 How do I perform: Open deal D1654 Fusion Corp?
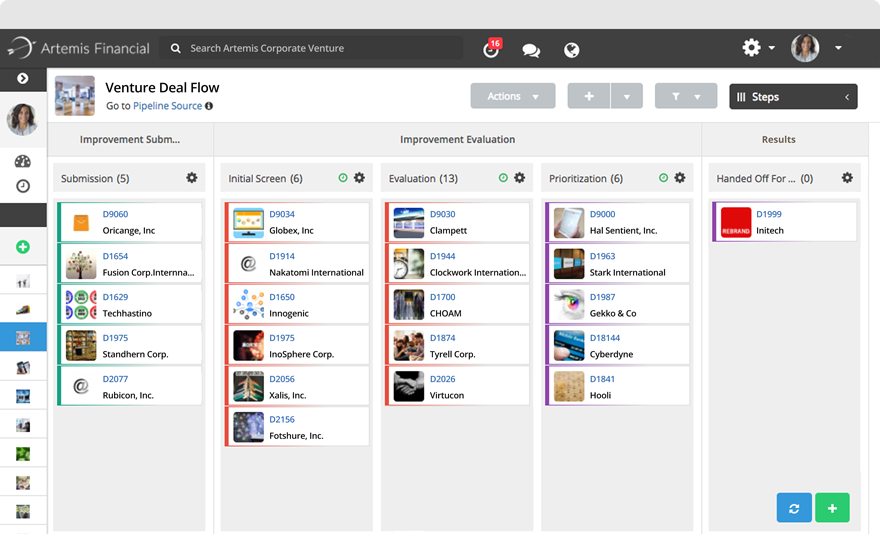130,264
